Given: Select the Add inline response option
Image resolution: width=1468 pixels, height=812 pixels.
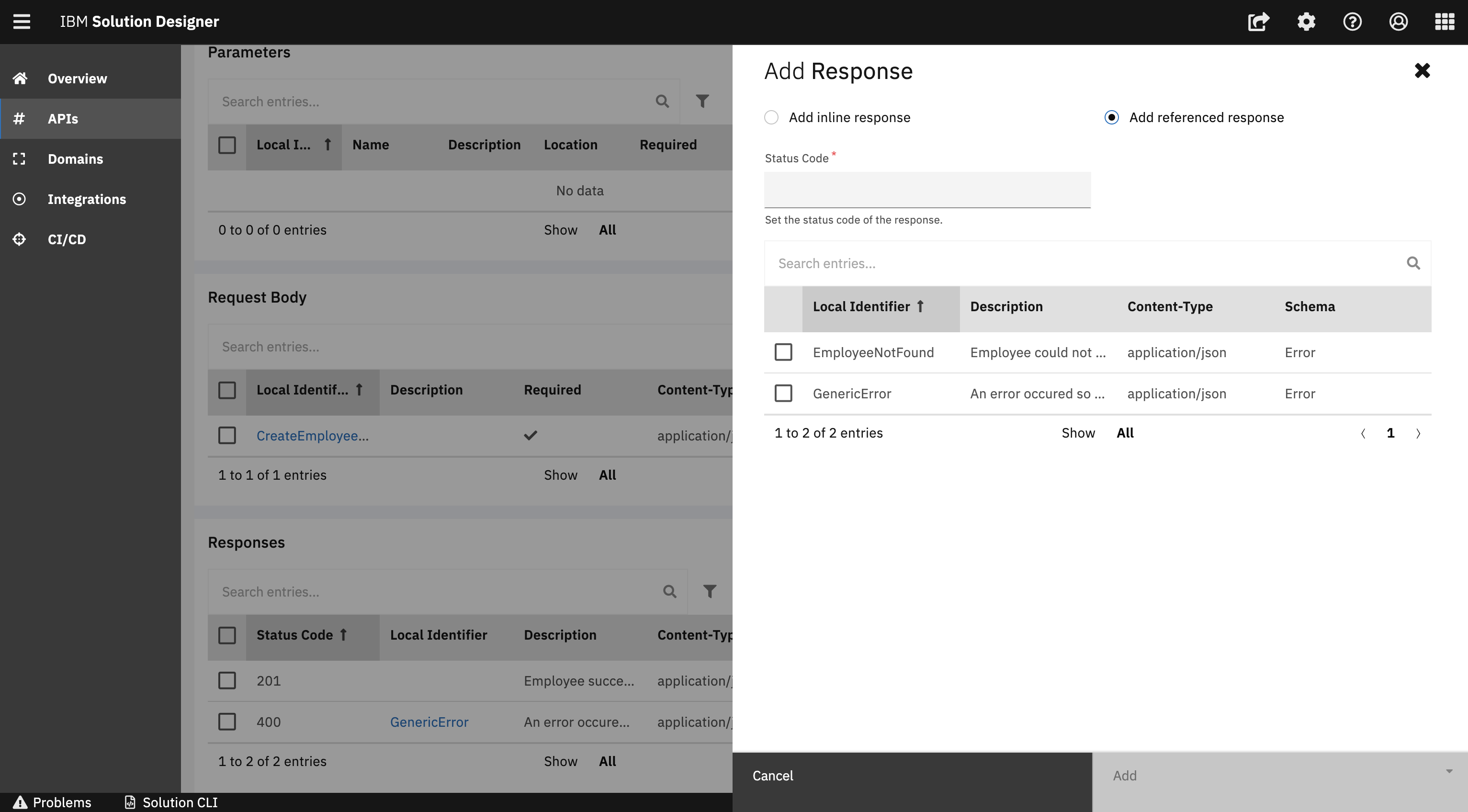Looking at the screenshot, I should pos(771,117).
